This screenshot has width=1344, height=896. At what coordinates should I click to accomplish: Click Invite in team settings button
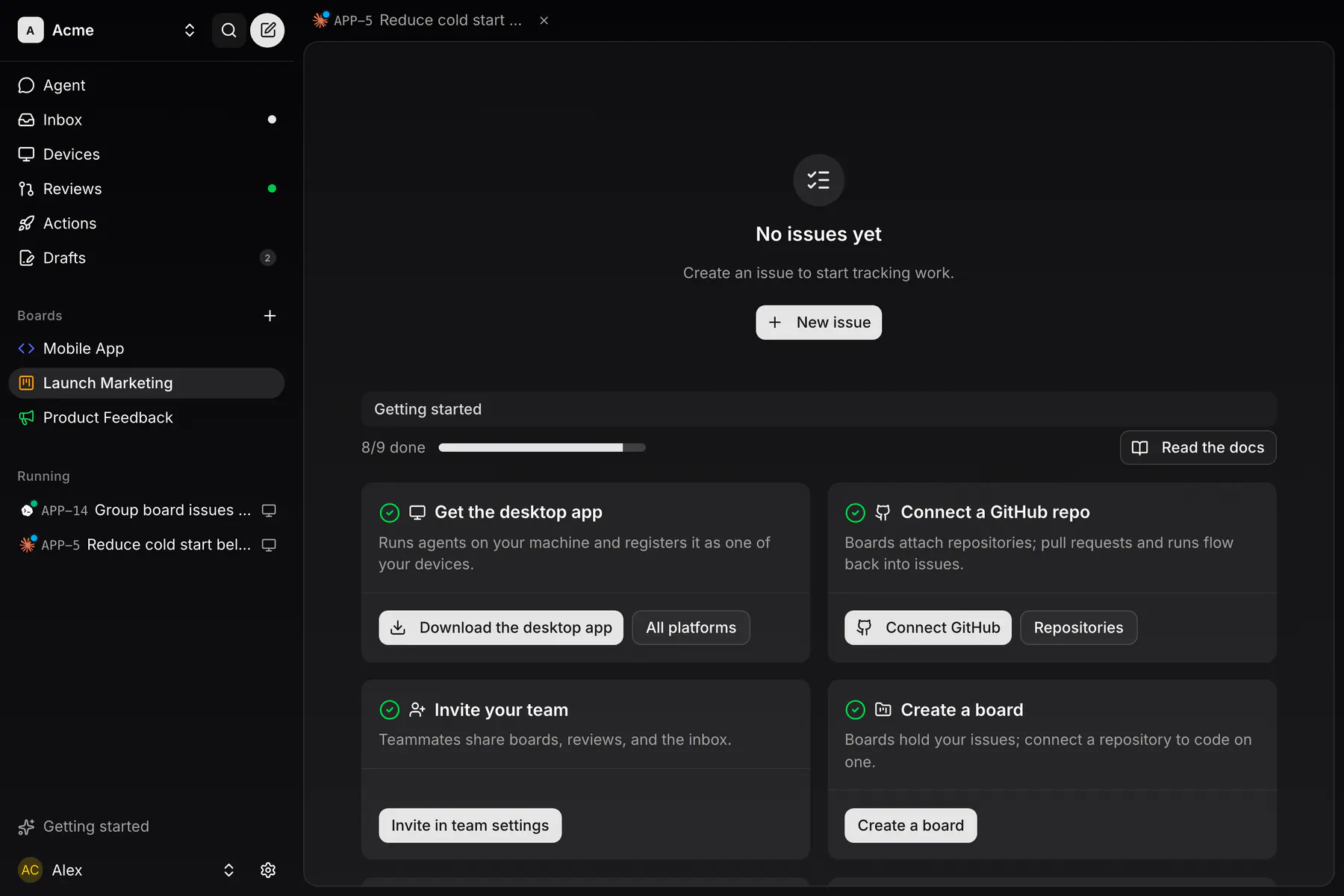click(x=470, y=826)
